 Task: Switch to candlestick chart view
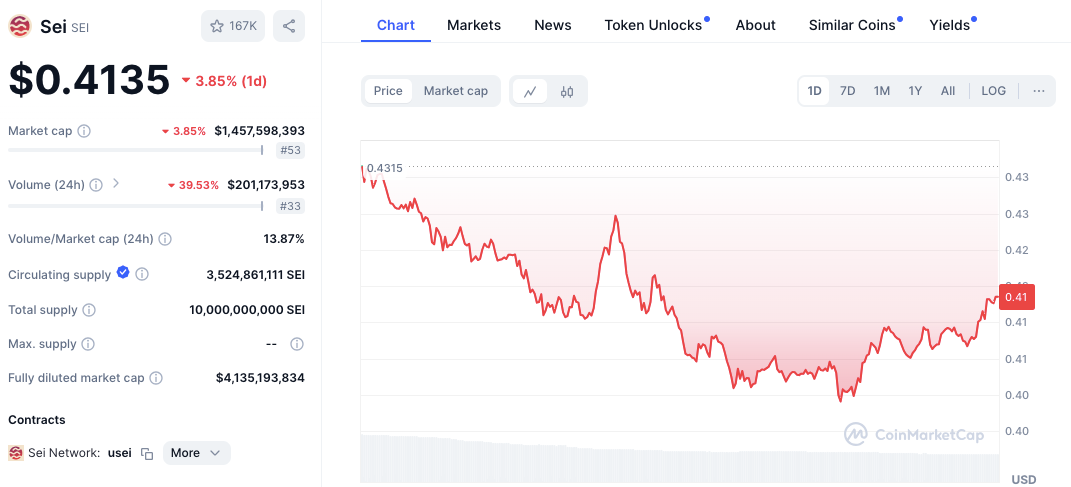coord(566,91)
